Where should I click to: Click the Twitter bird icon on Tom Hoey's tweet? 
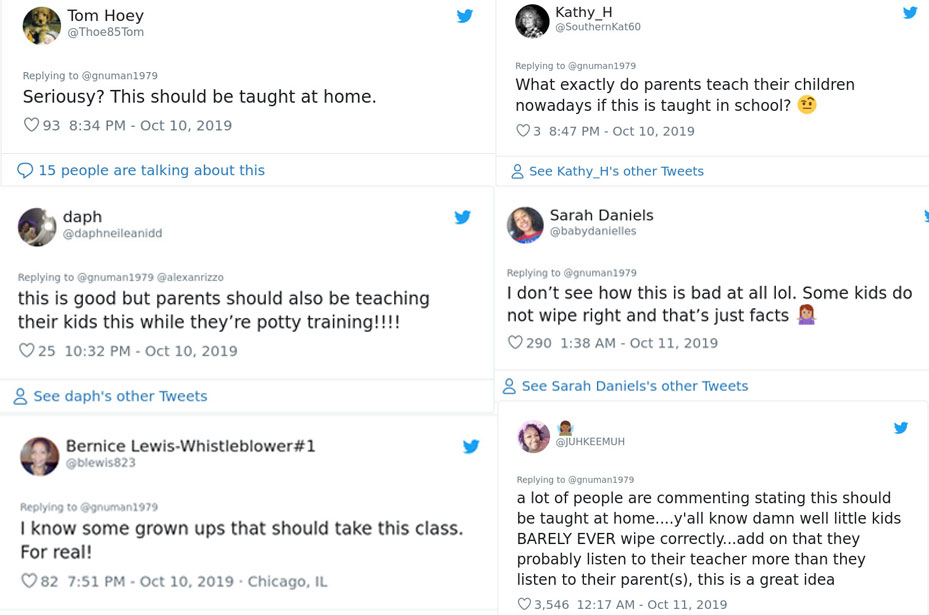coord(465,16)
